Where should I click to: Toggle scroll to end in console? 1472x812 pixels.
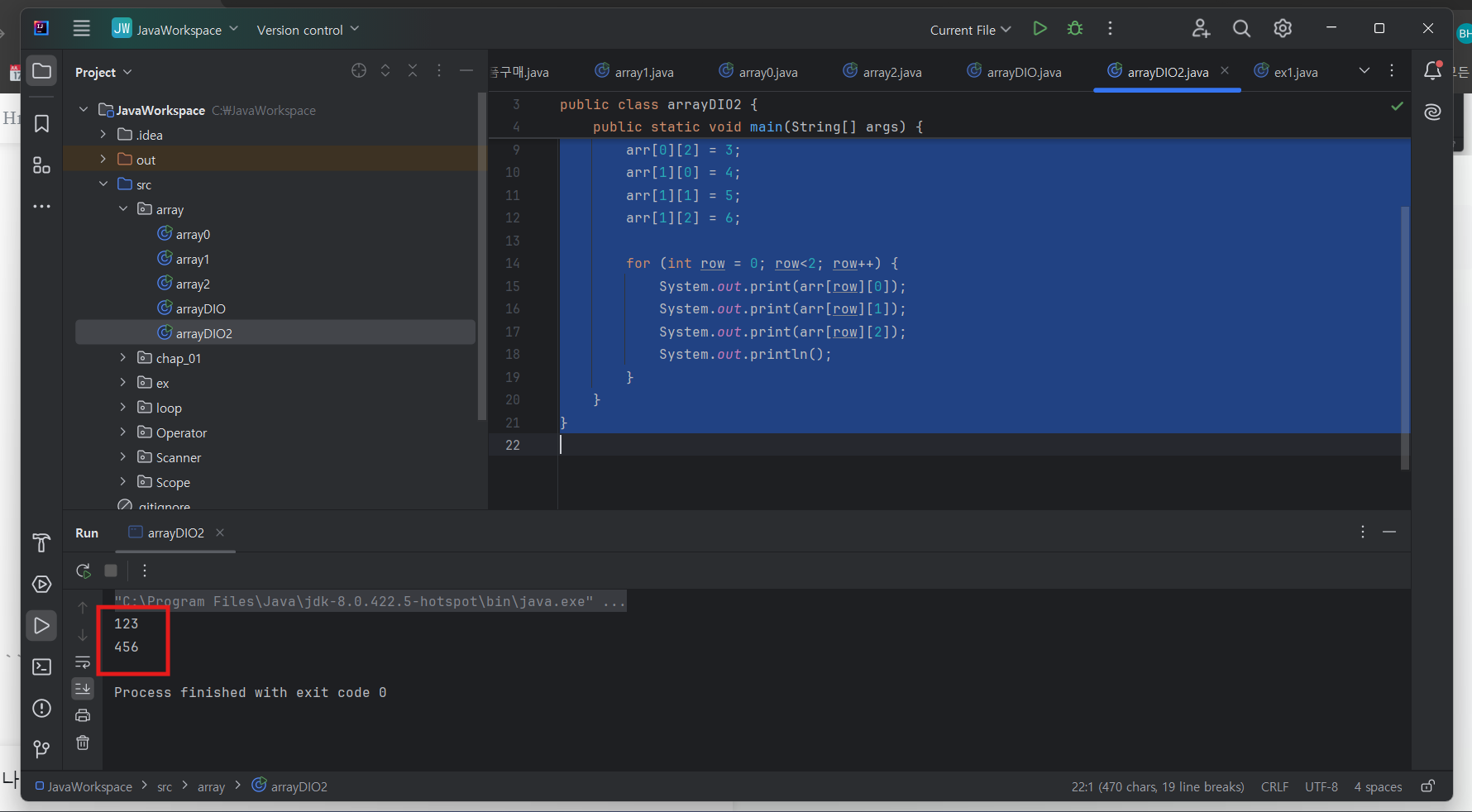coord(83,688)
